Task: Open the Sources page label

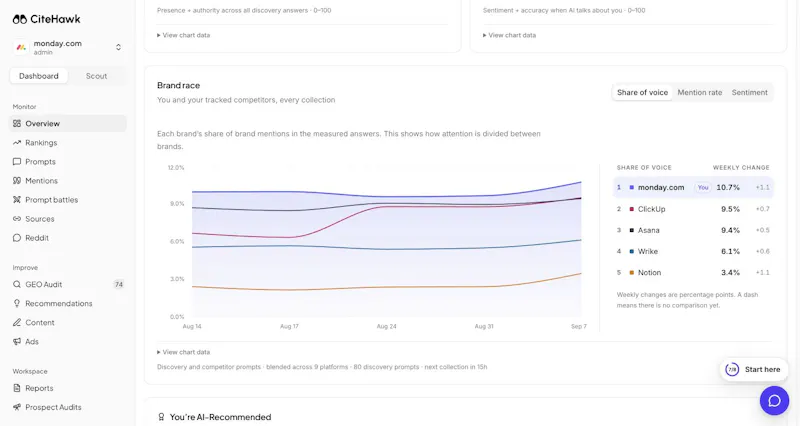Action: (40, 219)
